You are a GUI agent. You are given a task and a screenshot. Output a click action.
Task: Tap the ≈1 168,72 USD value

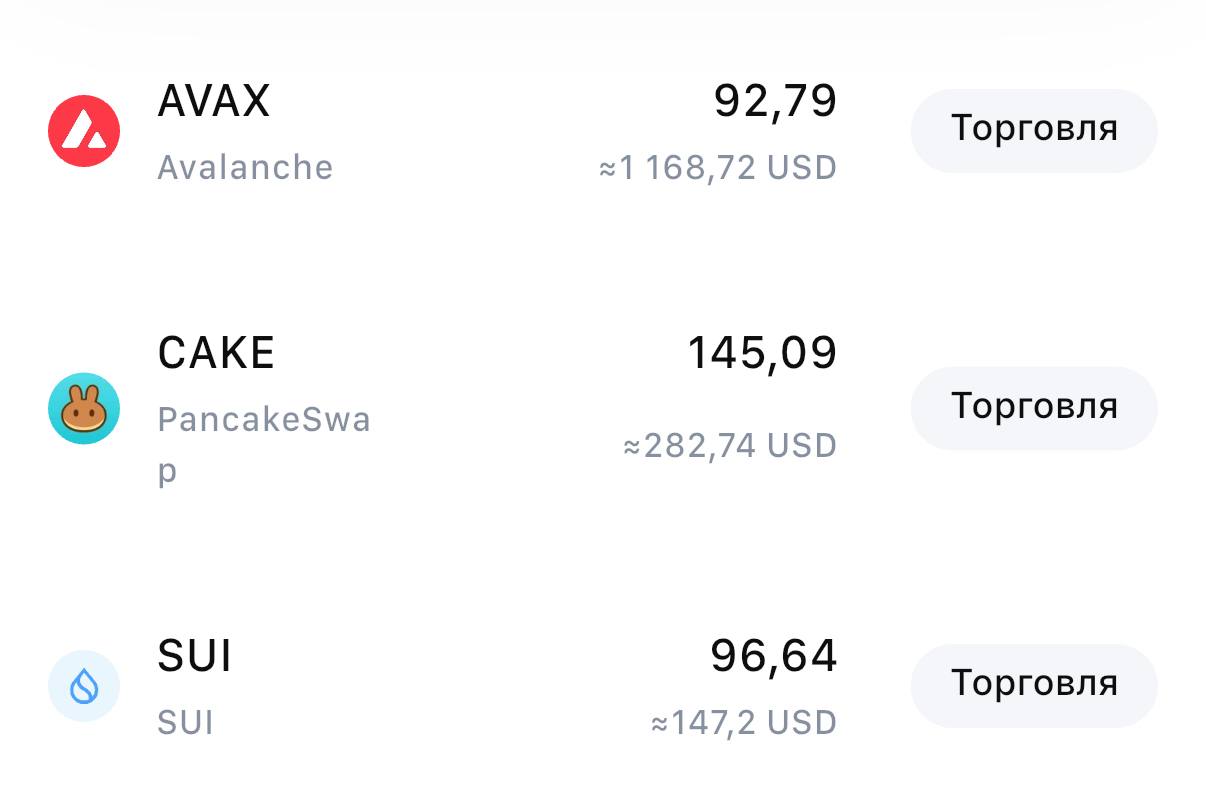717,168
